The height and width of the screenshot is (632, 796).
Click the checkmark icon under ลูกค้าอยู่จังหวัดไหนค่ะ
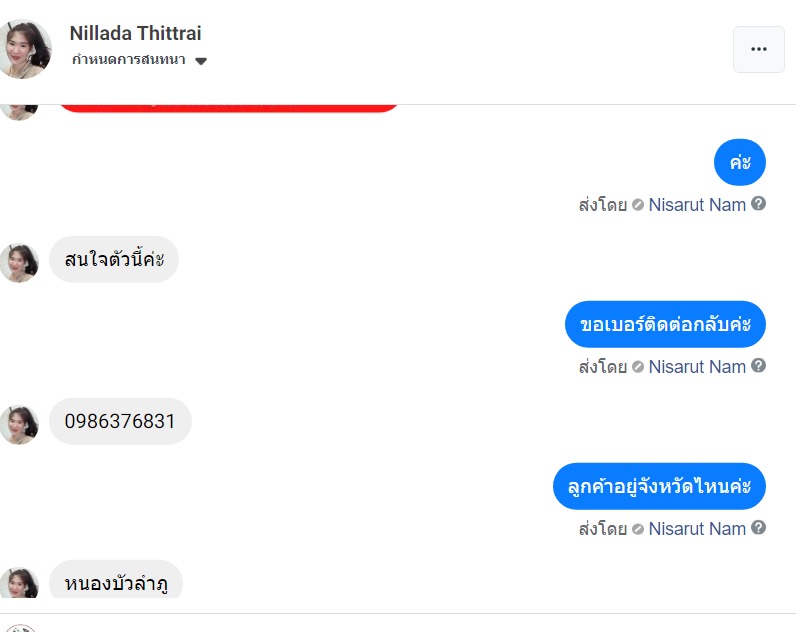point(638,529)
